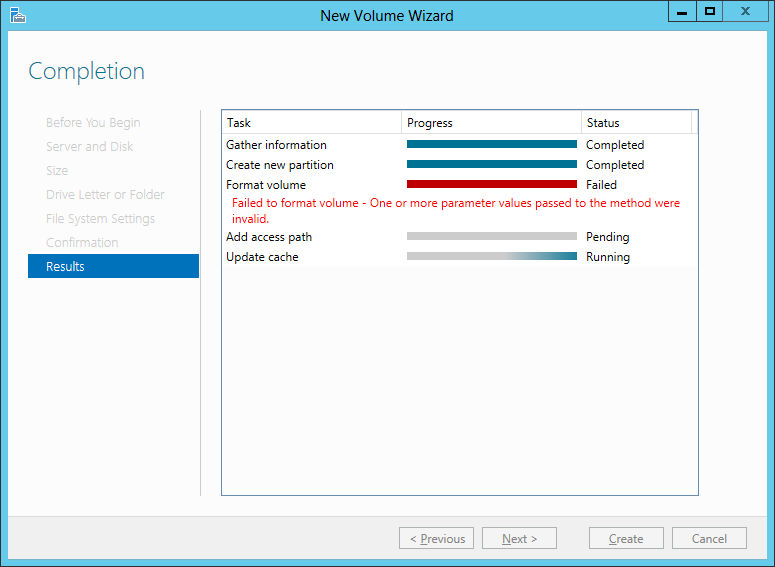The image size is (775, 567).
Task: Click the Previous button
Action: point(436,538)
